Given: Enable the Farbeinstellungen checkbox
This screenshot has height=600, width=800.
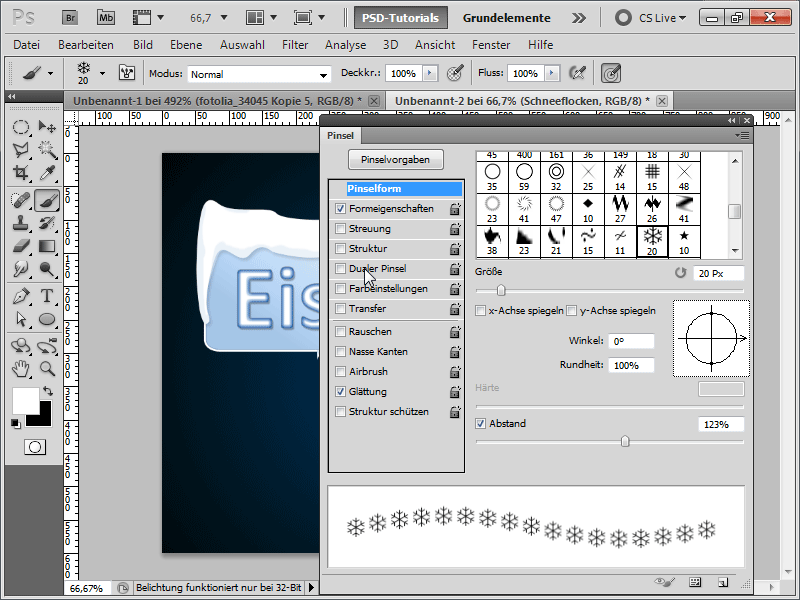Looking at the screenshot, I should 340,289.
